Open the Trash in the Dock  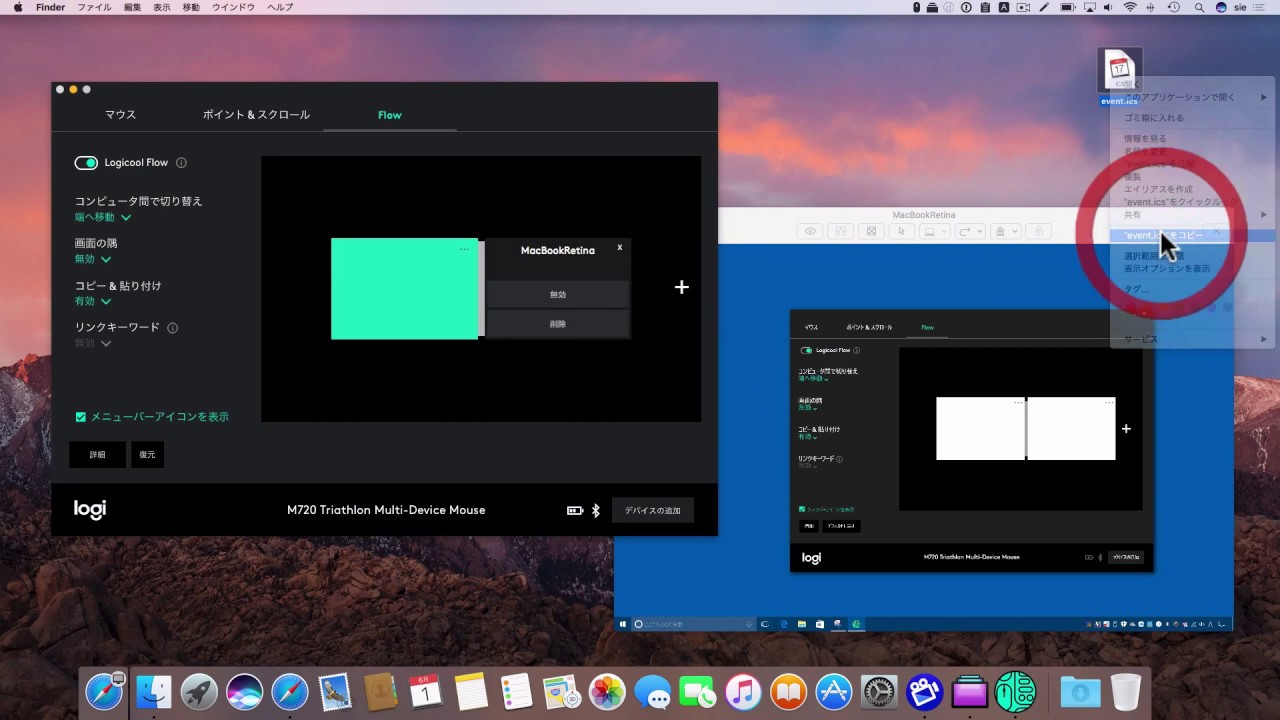[x=1125, y=691]
